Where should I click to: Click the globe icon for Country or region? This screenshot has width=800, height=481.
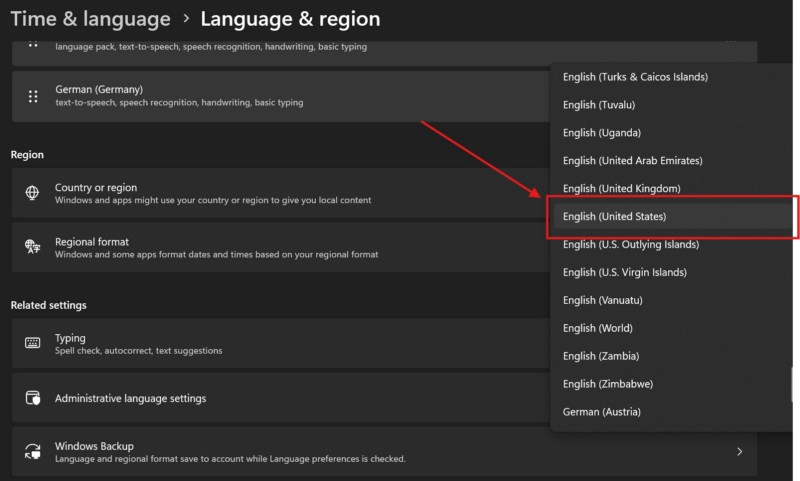(x=33, y=193)
